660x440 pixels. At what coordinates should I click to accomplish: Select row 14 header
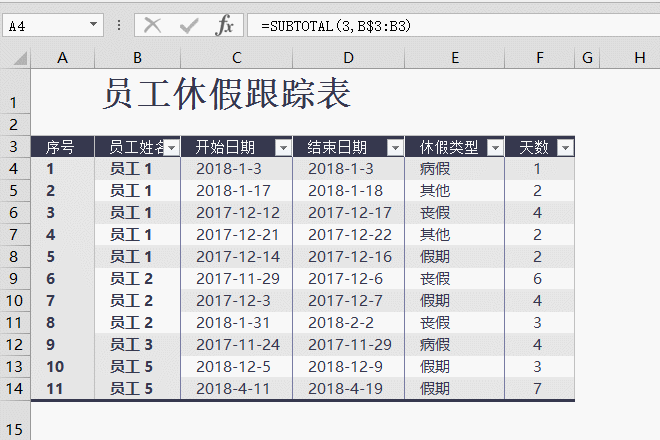click(14, 388)
